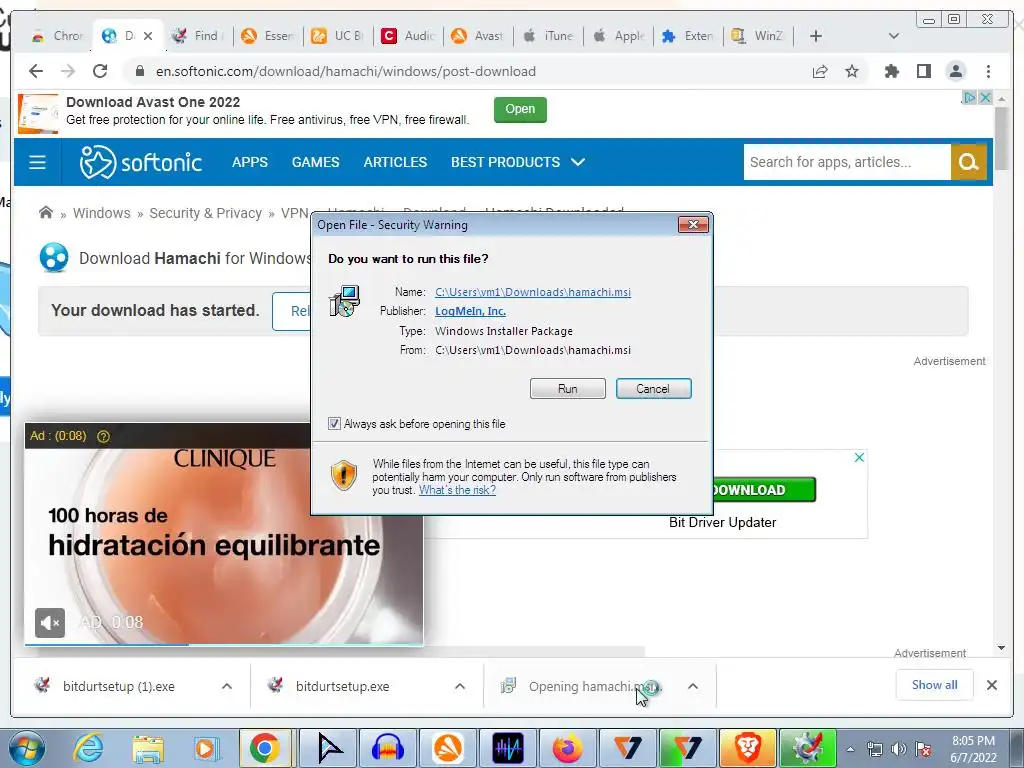The height and width of the screenshot is (768, 1024).
Task: Click the breadcrumb home icon
Action: 46,213
